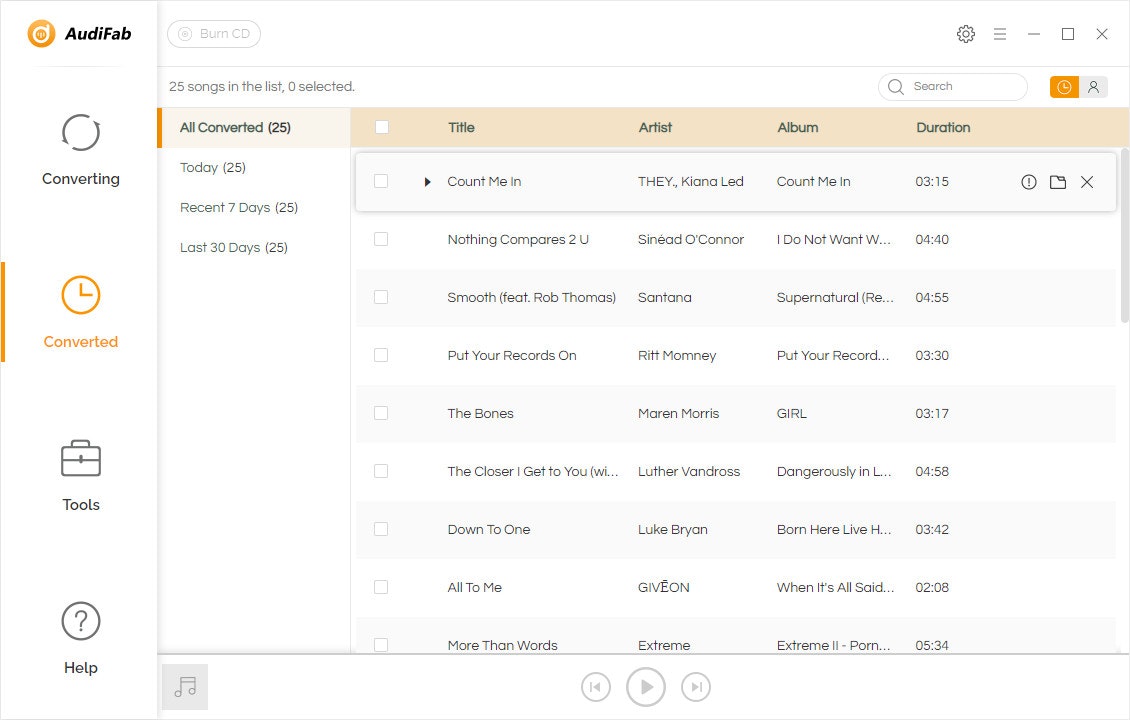
Task: Open the Tools toolbox section
Action: 80,476
